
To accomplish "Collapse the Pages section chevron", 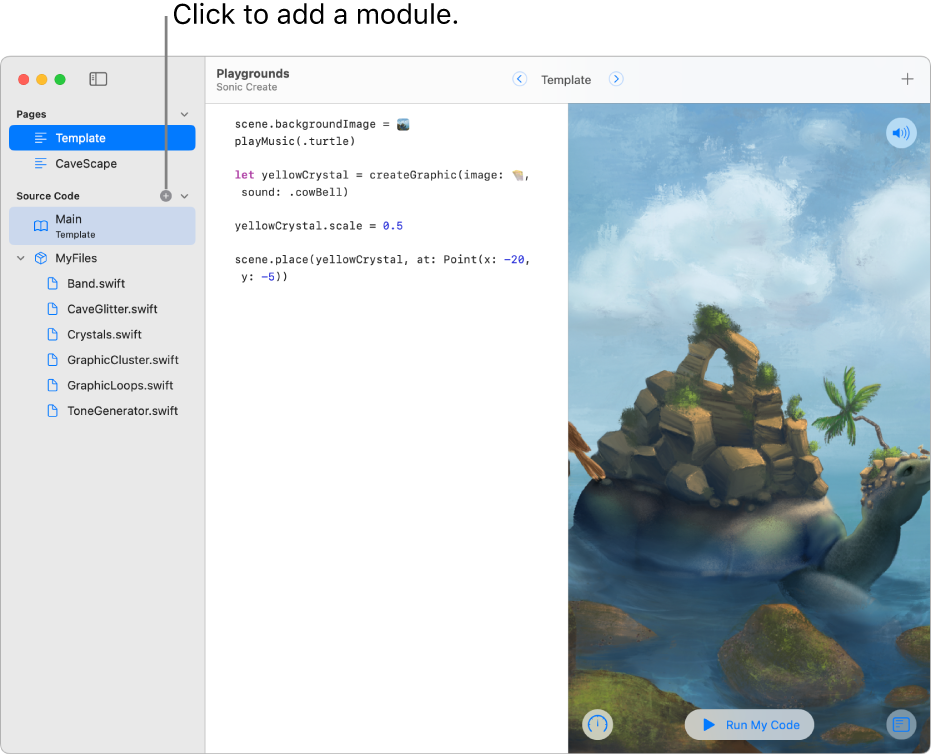I will [x=184, y=114].
